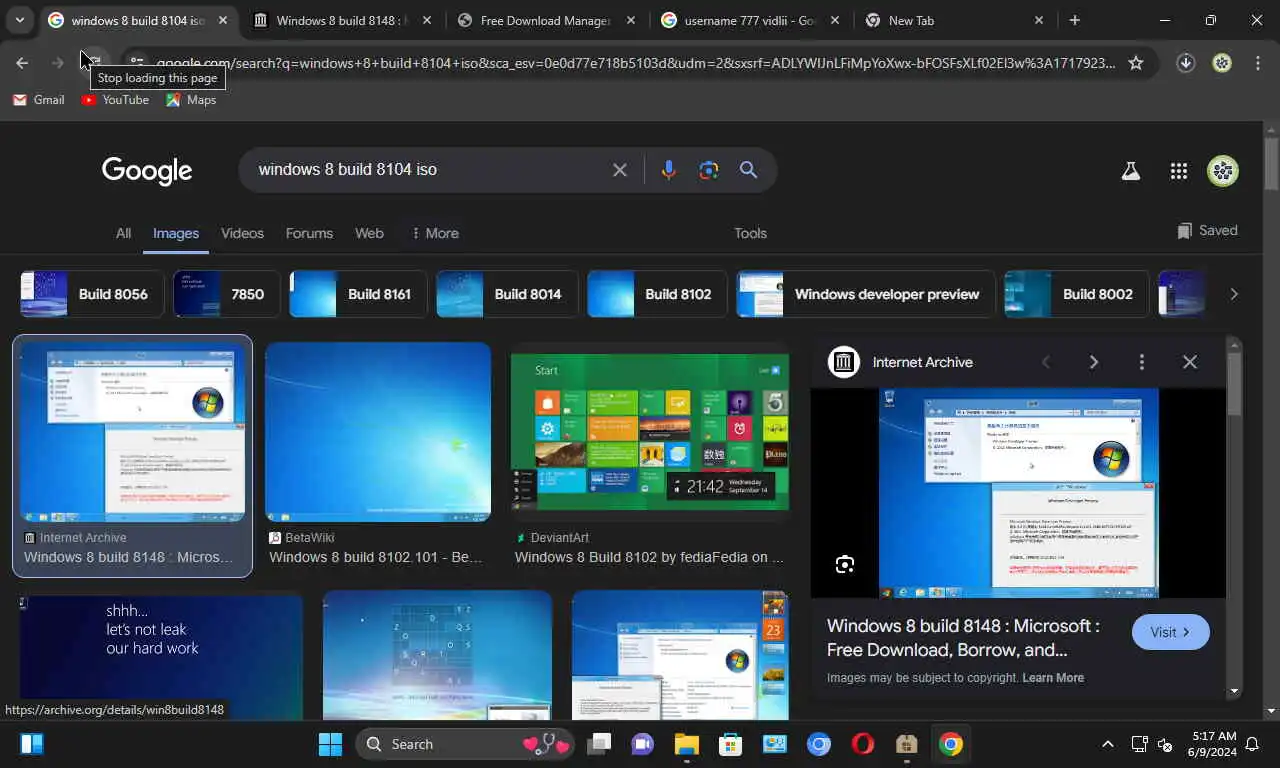
Task: Open the Maps bookmark
Action: click(x=191, y=100)
